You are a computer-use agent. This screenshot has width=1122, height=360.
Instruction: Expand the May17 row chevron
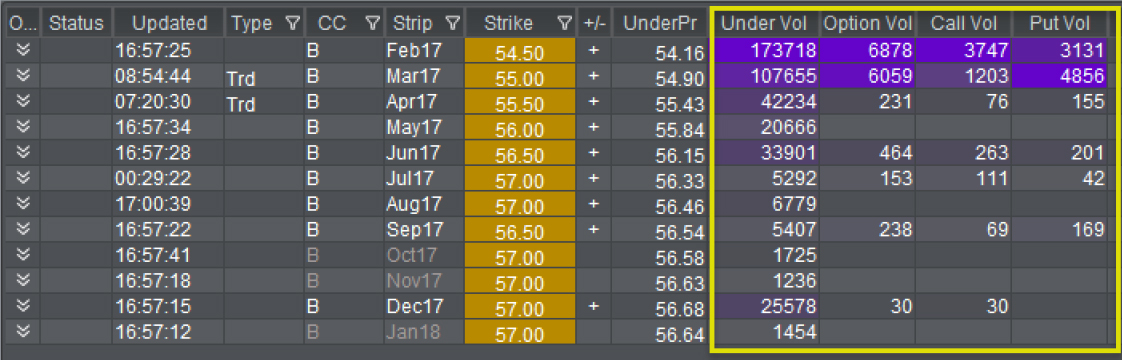pos(23,127)
